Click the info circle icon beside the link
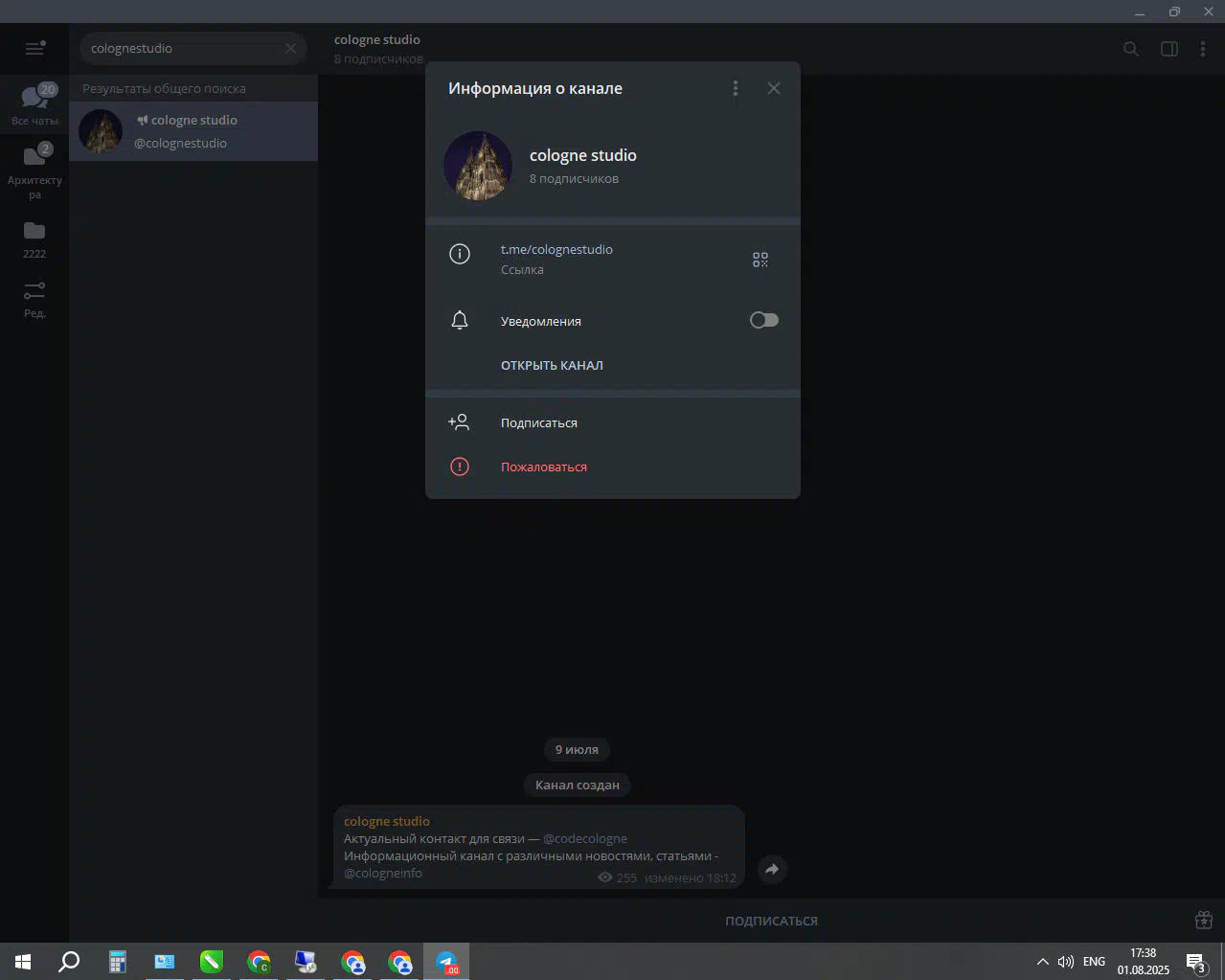This screenshot has height=980, width=1225. 460,254
